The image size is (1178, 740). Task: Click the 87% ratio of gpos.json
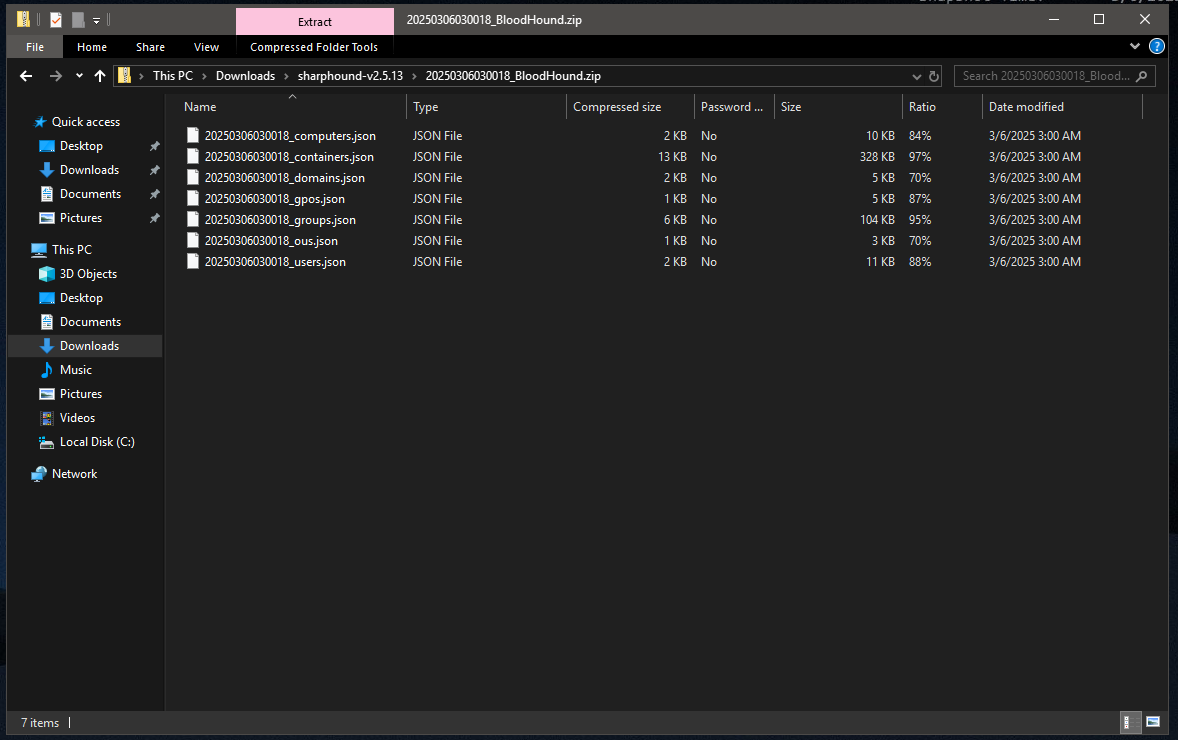920,199
